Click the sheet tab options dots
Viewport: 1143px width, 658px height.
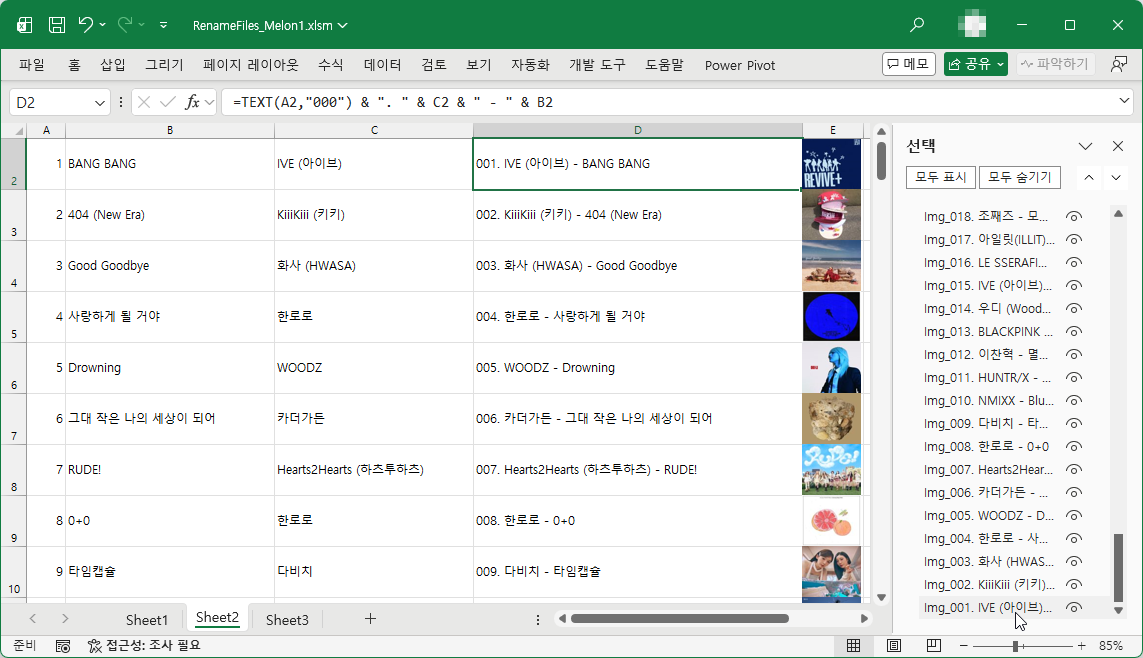coord(538,619)
